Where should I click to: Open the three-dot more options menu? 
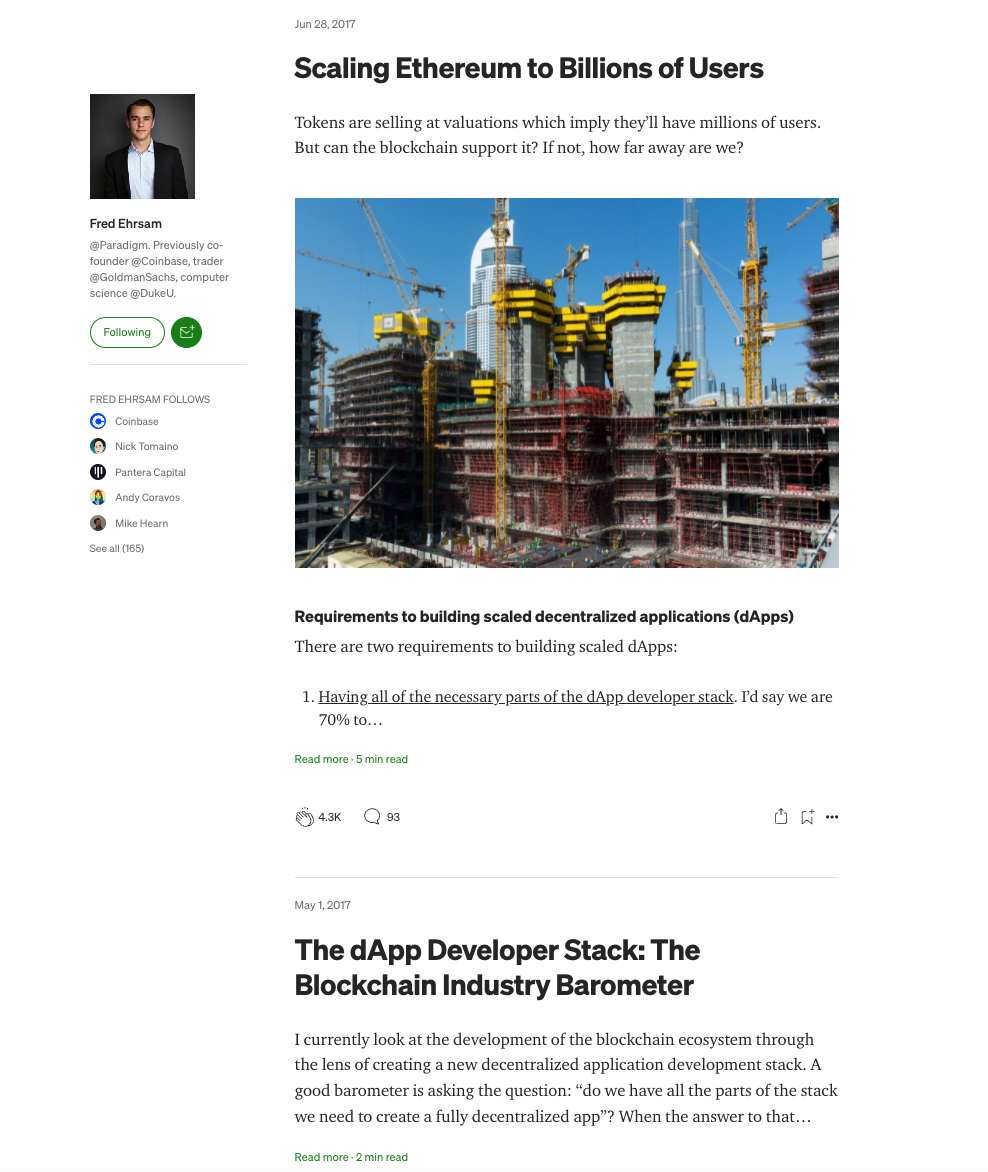point(832,817)
